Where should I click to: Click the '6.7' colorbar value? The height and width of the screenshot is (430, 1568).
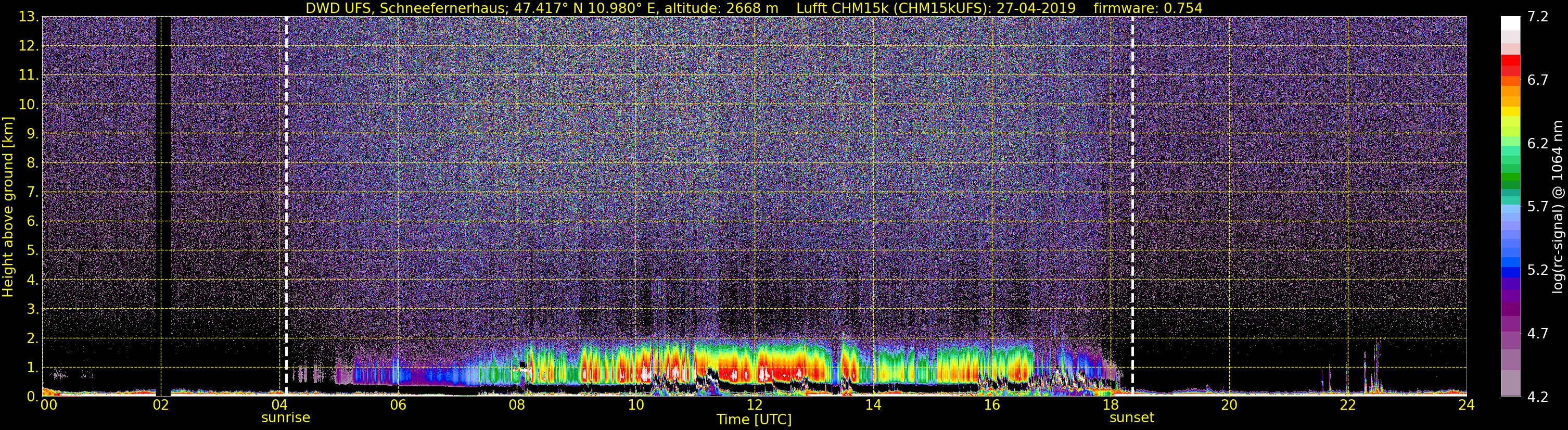pos(1538,80)
